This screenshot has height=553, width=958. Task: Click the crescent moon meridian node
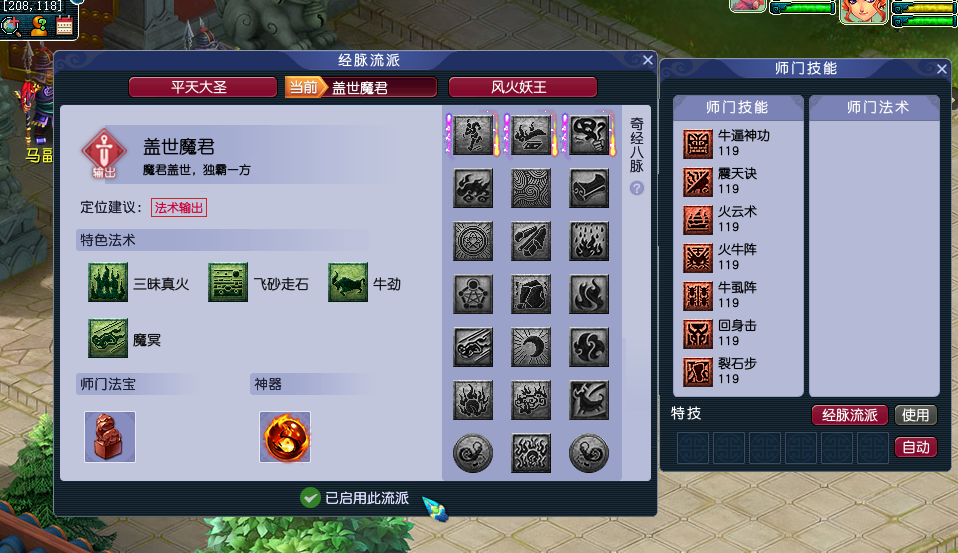pyautogui.click(x=531, y=347)
